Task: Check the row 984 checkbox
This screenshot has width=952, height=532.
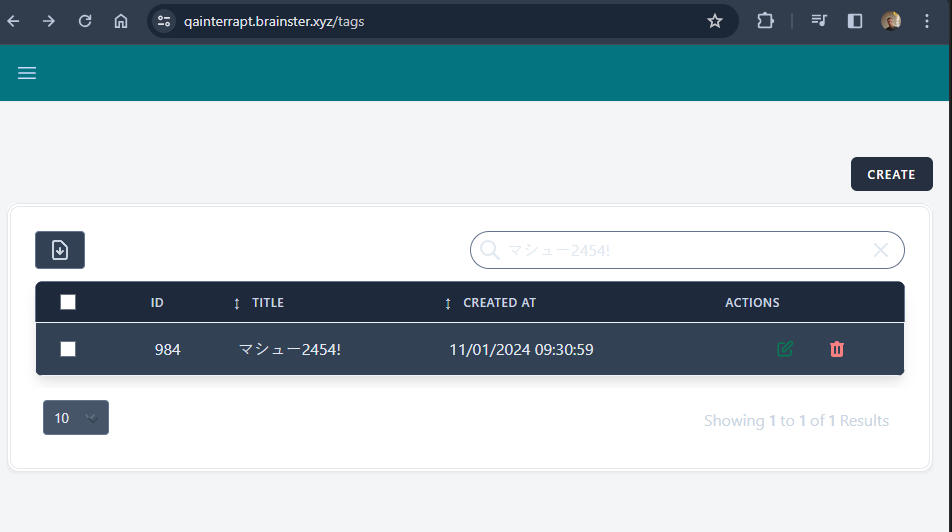Action: tap(68, 349)
